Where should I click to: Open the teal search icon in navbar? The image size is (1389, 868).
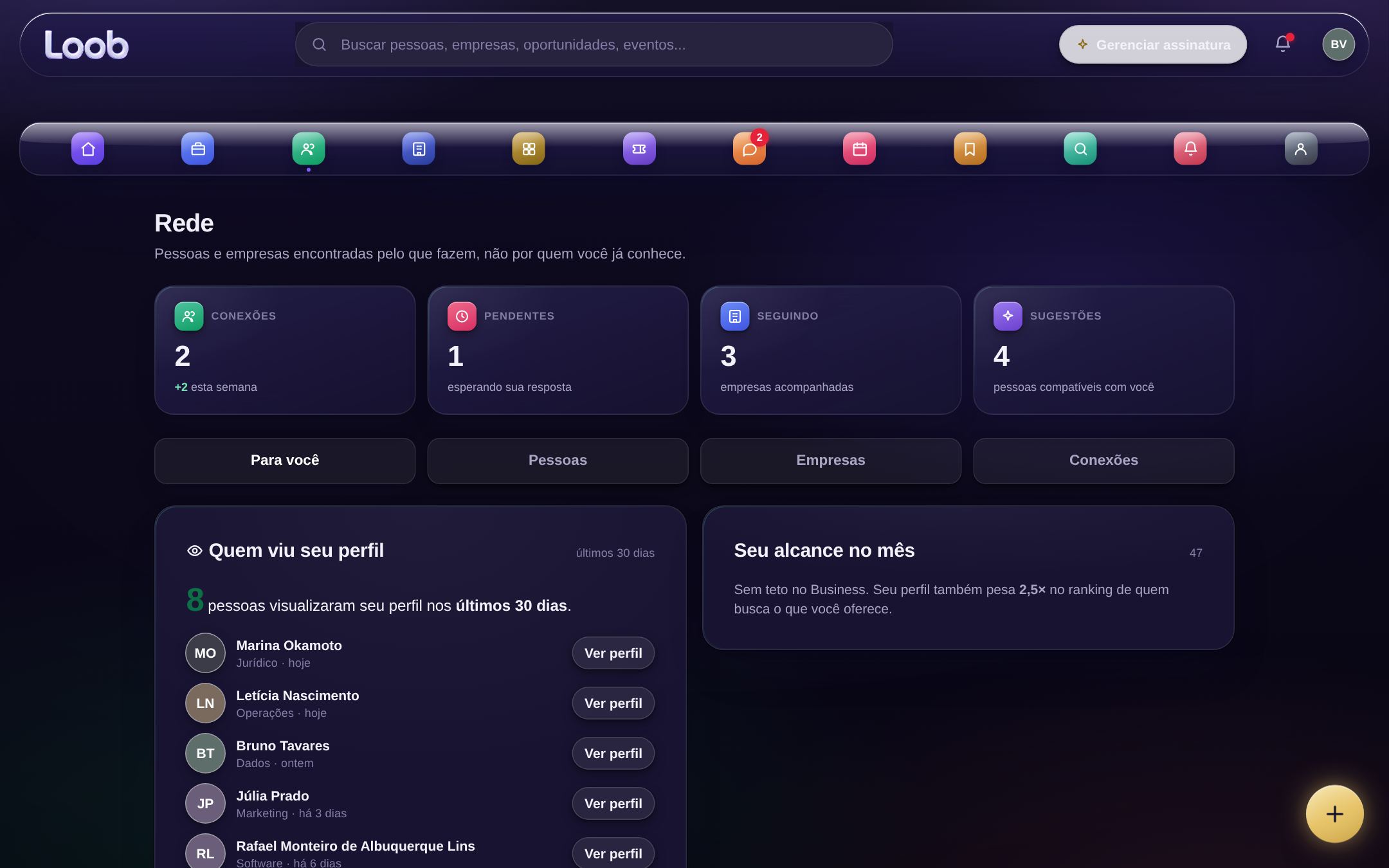(x=1080, y=149)
